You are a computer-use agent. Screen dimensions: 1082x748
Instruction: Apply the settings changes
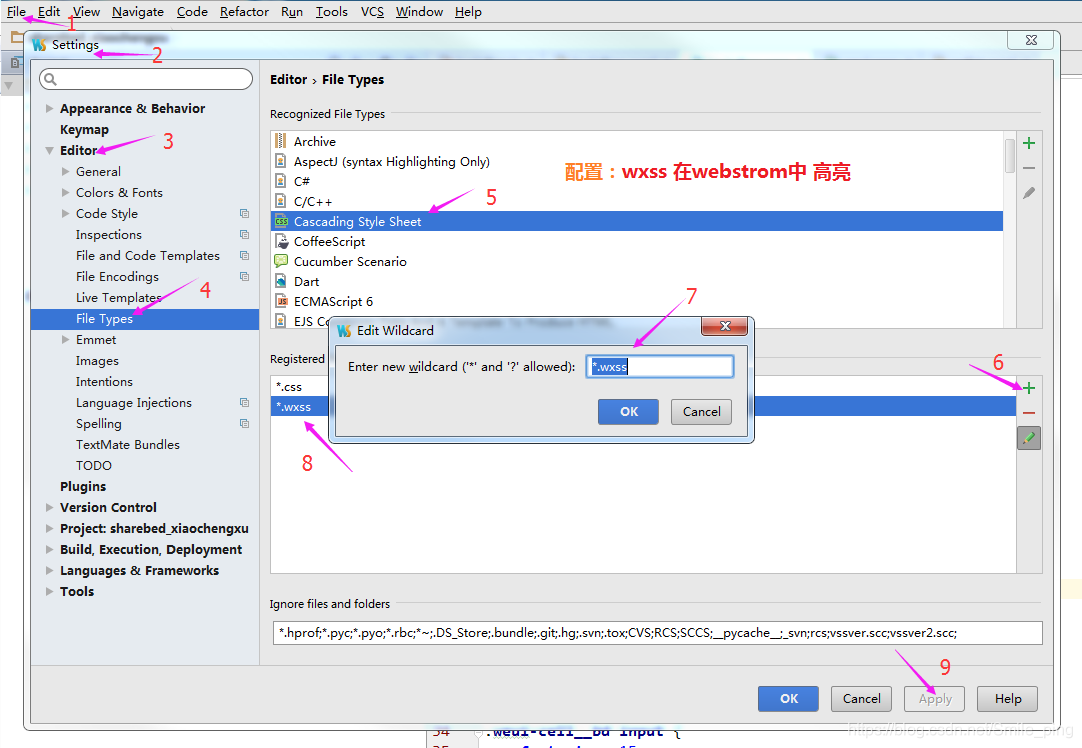(935, 698)
